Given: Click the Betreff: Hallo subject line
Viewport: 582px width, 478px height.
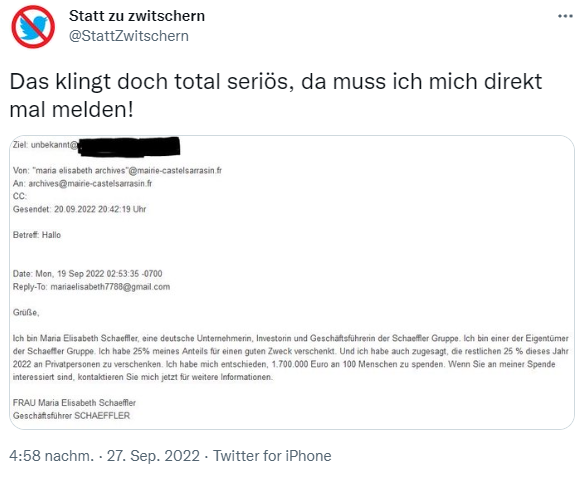Looking at the screenshot, I should (x=37, y=235).
